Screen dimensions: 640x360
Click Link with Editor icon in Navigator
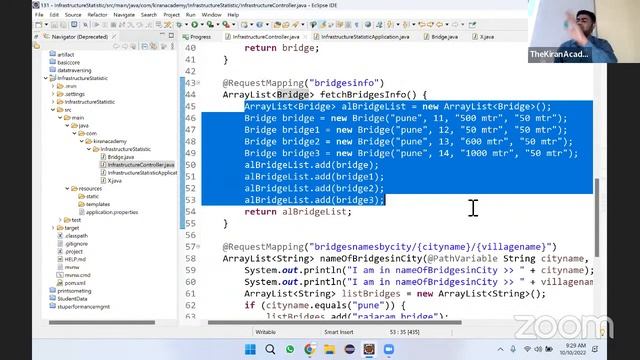154,47
